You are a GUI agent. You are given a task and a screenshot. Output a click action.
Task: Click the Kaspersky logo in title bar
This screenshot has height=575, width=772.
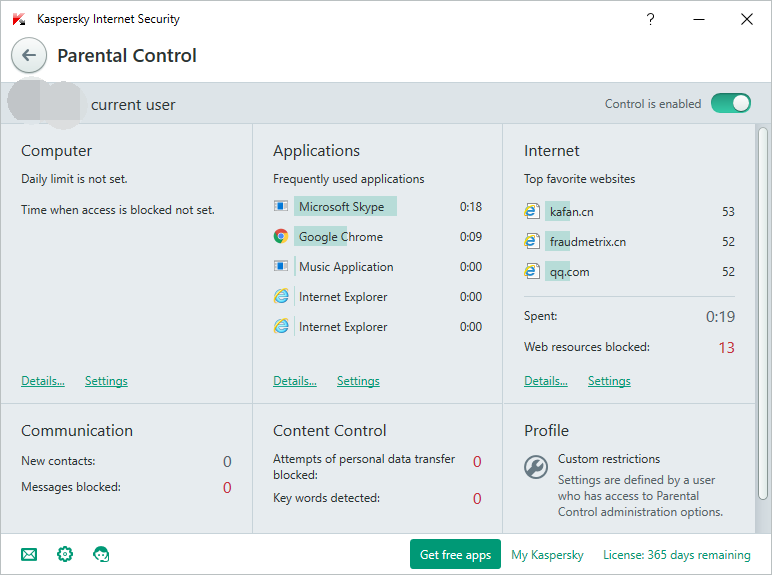point(19,19)
